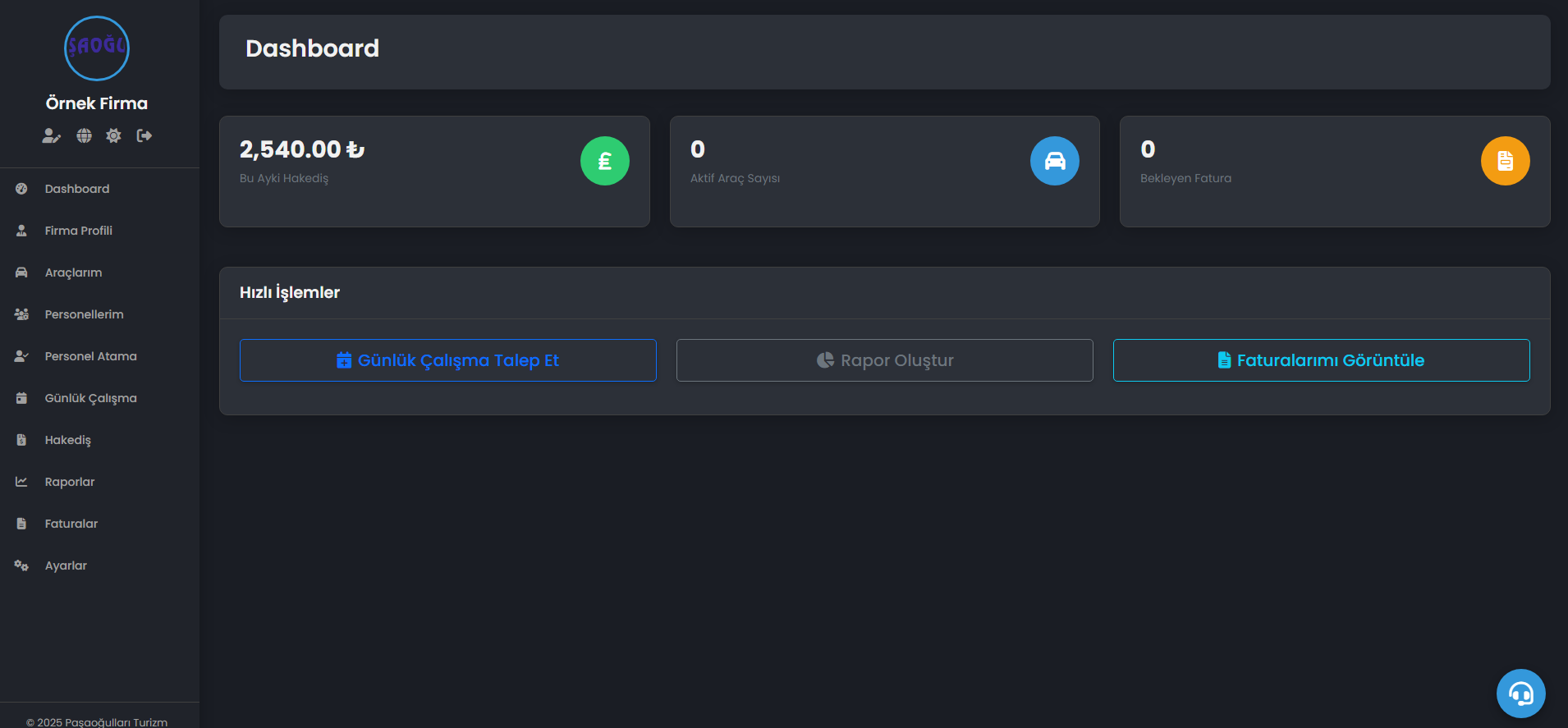Click the orange invoice circle icon
Image resolution: width=1568 pixels, height=728 pixels.
pyautogui.click(x=1506, y=161)
